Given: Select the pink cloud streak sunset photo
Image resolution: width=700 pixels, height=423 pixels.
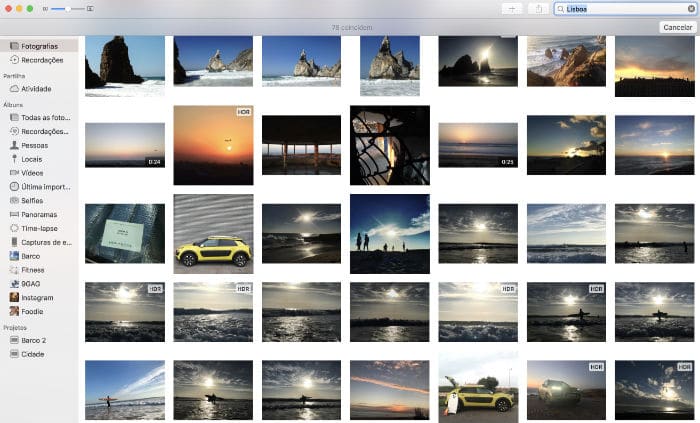Looking at the screenshot, I should click(390, 390).
